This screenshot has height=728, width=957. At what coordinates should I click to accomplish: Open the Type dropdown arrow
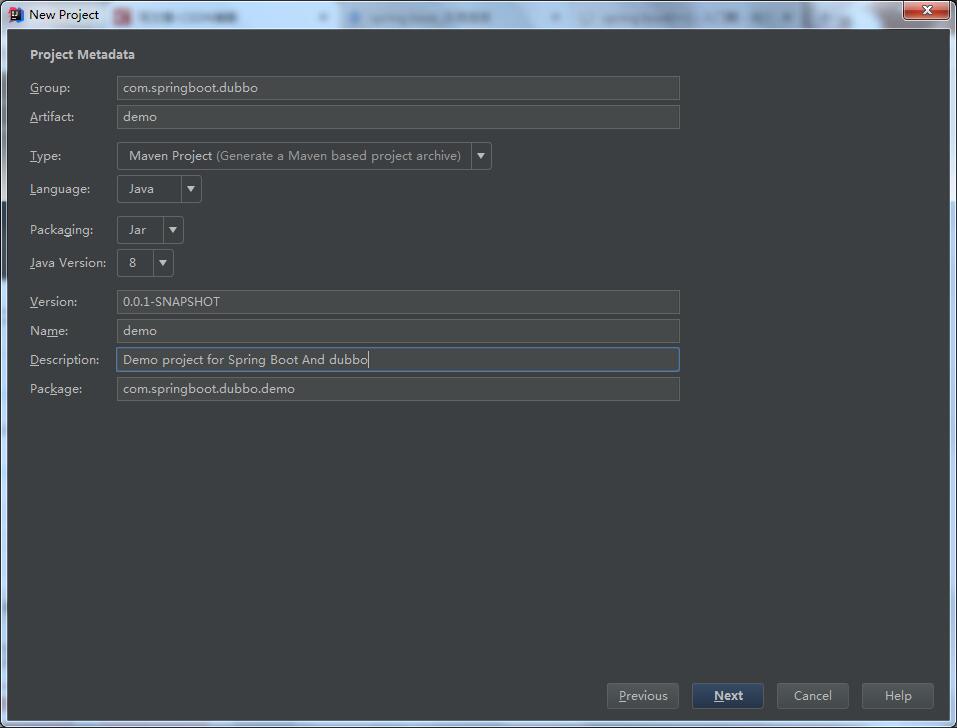481,156
